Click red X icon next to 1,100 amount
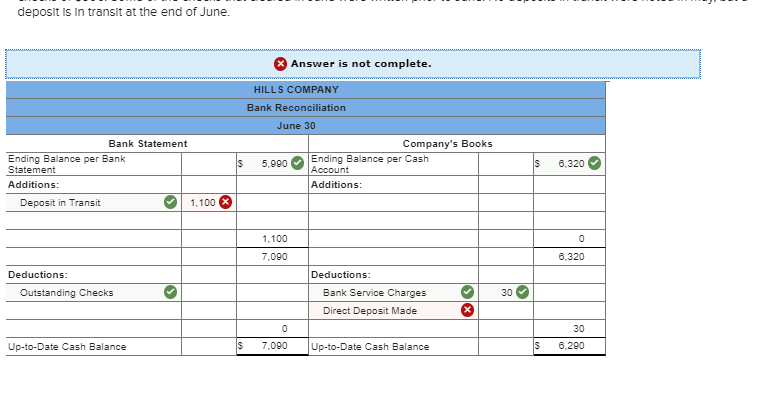The height and width of the screenshot is (399, 763). pyautogui.click(x=225, y=202)
